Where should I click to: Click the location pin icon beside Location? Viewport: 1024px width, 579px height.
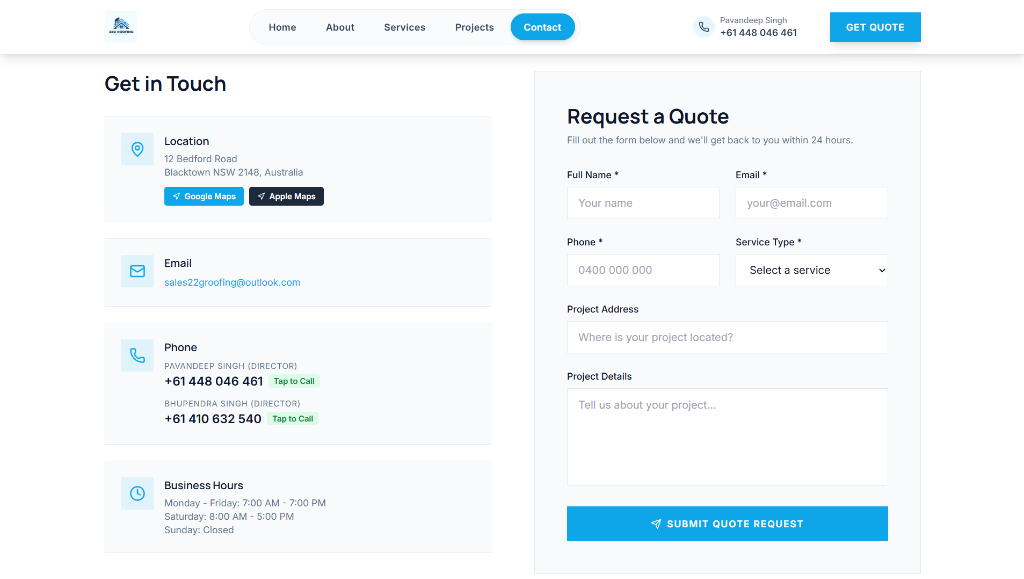coord(137,148)
